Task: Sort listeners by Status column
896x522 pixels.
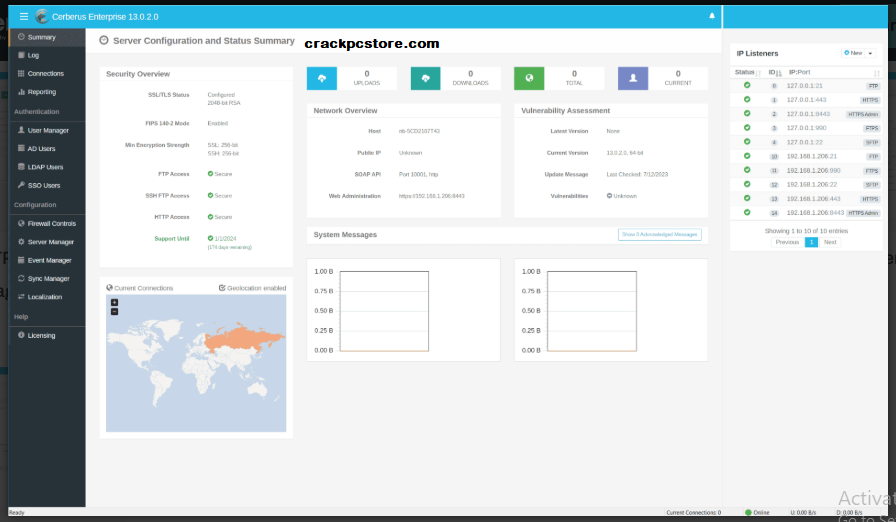Action: coord(747,73)
